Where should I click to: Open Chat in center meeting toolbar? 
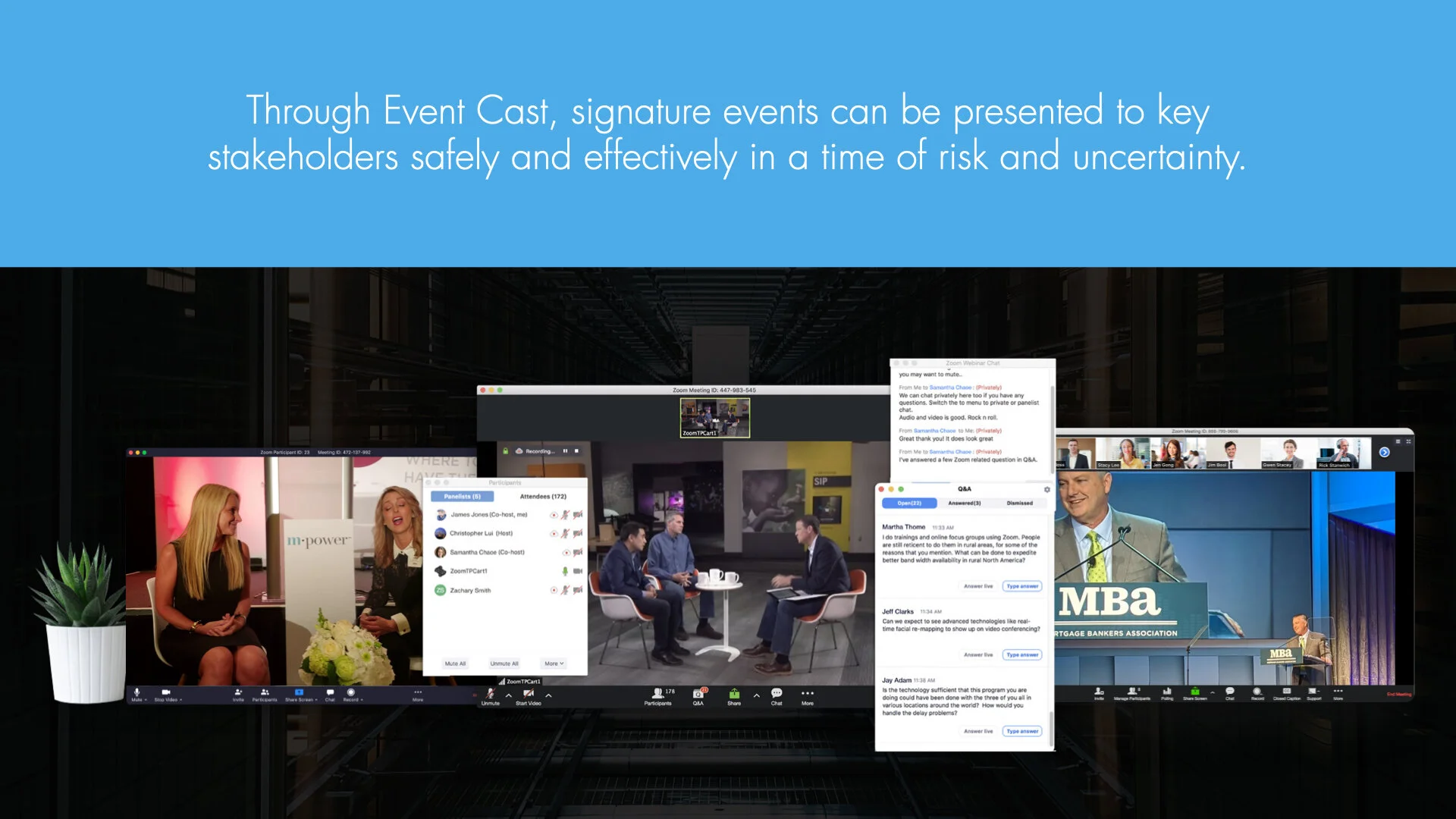tap(777, 695)
